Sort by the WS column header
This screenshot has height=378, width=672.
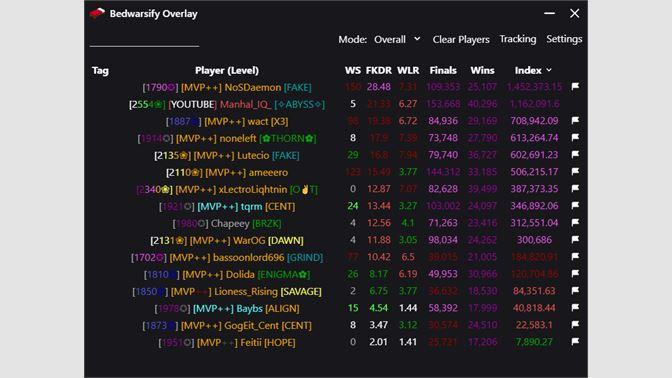coord(353,70)
